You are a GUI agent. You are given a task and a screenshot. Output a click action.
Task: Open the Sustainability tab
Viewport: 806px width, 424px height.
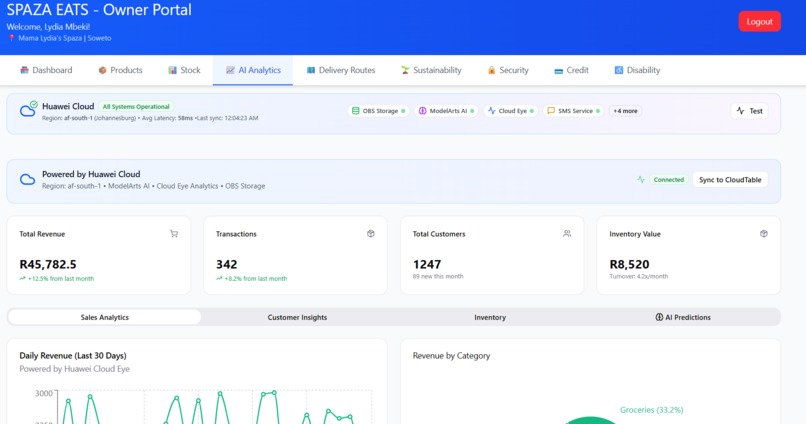[431, 70]
